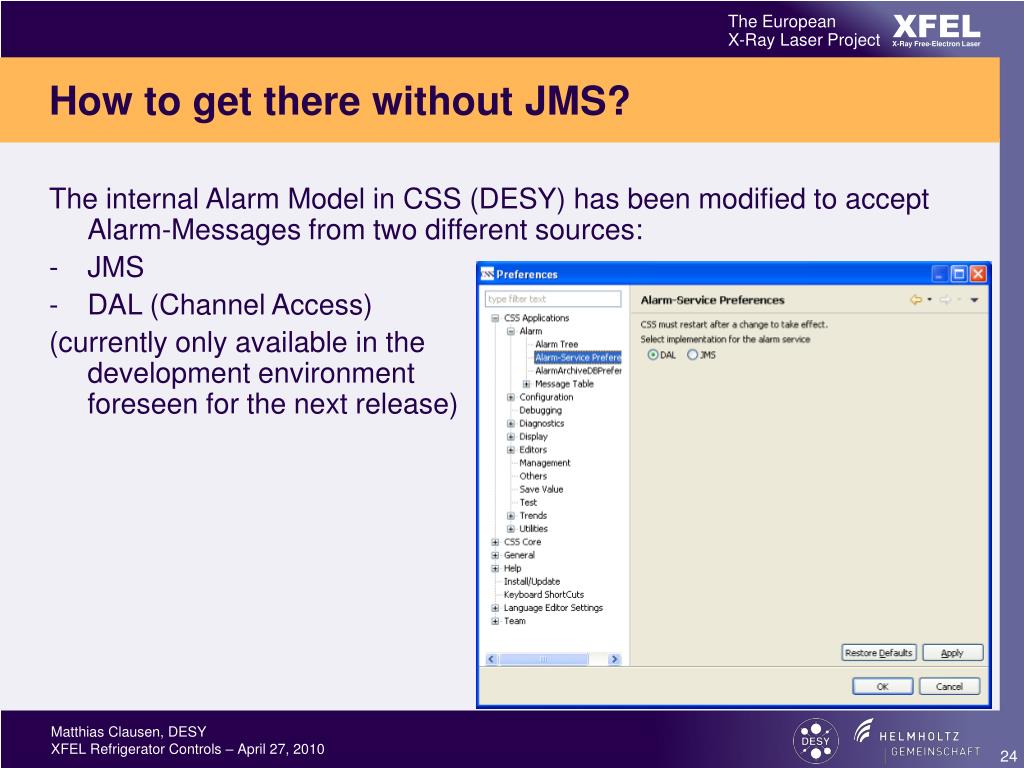Expand the Configuration tree node

tap(511, 397)
